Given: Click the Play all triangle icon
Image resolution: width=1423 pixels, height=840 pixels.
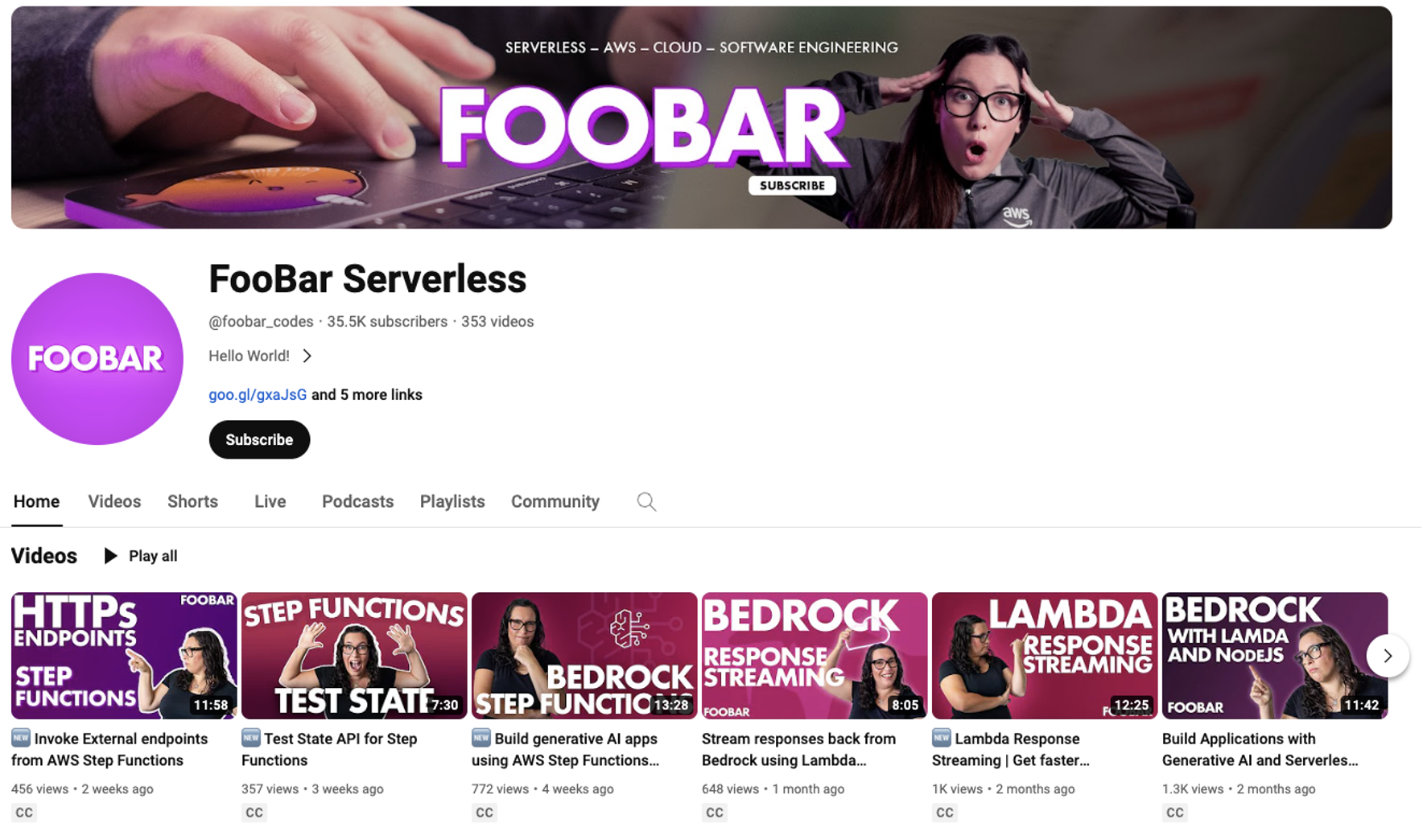Looking at the screenshot, I should (111, 556).
